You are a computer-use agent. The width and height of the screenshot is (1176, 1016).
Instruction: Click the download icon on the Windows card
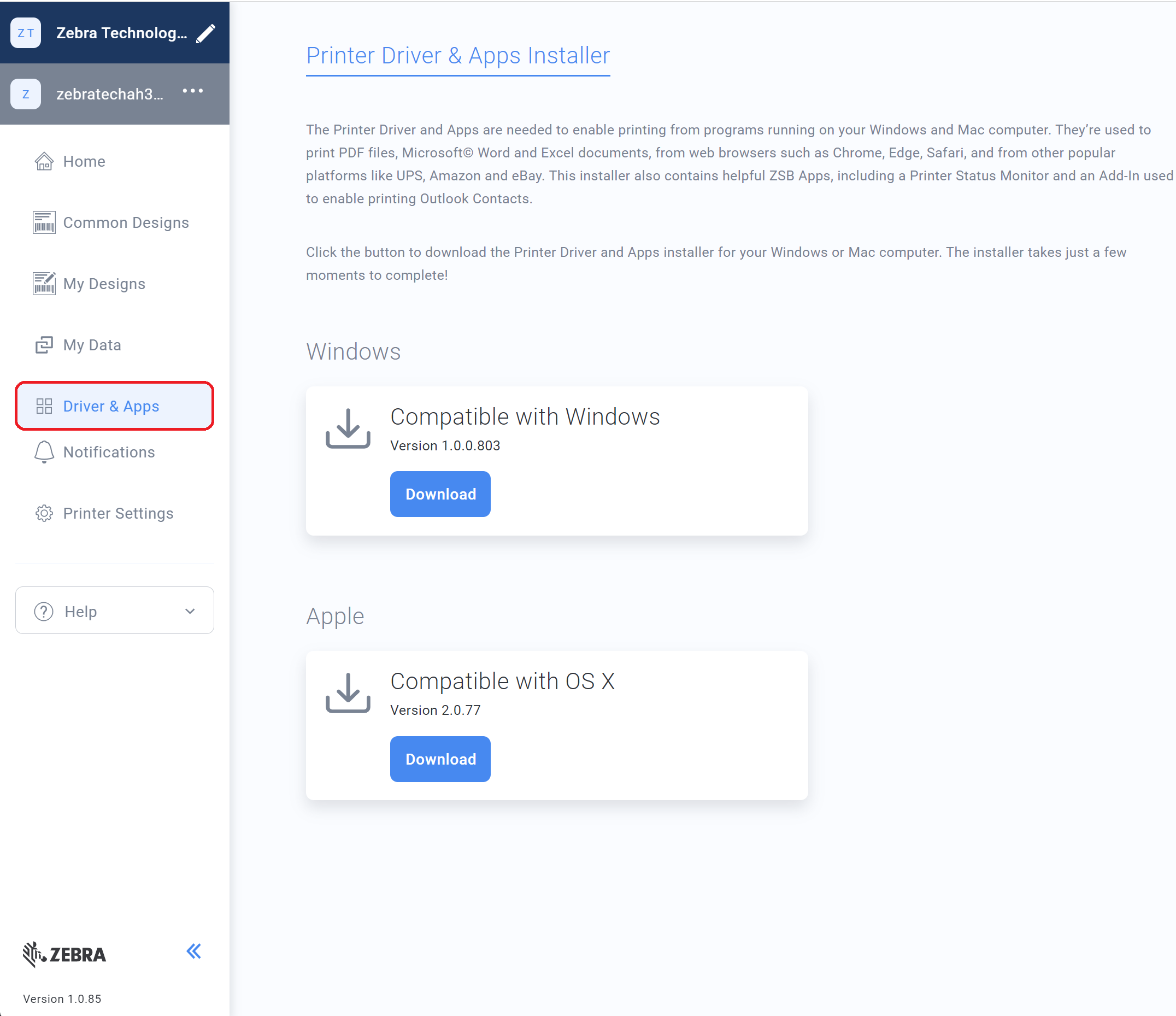click(x=348, y=428)
